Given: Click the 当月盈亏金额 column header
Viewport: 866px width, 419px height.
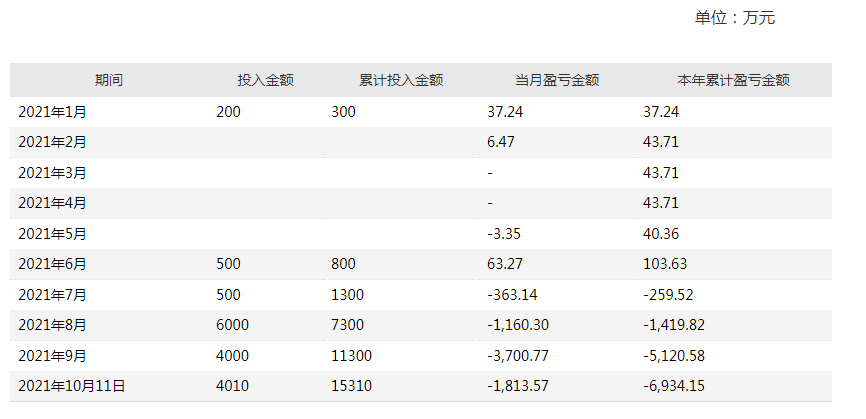Looking at the screenshot, I should [x=557, y=80].
